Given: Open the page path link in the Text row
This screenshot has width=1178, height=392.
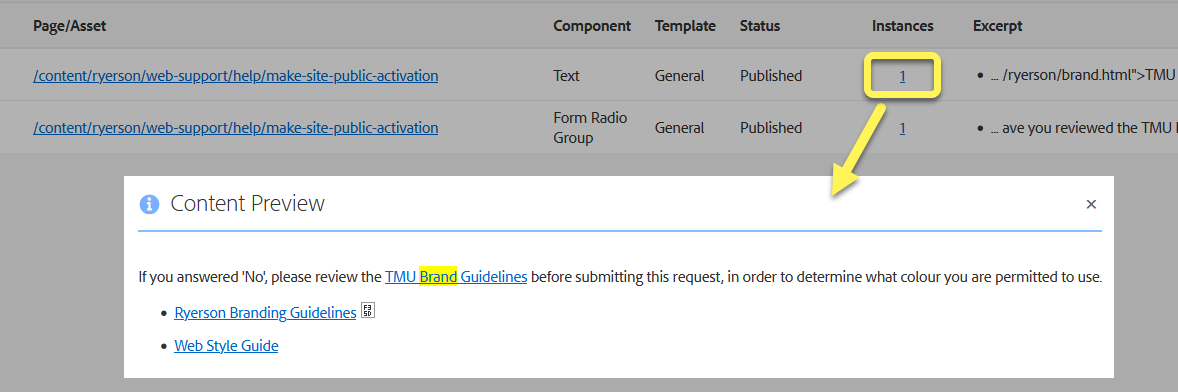Looking at the screenshot, I should pos(236,76).
